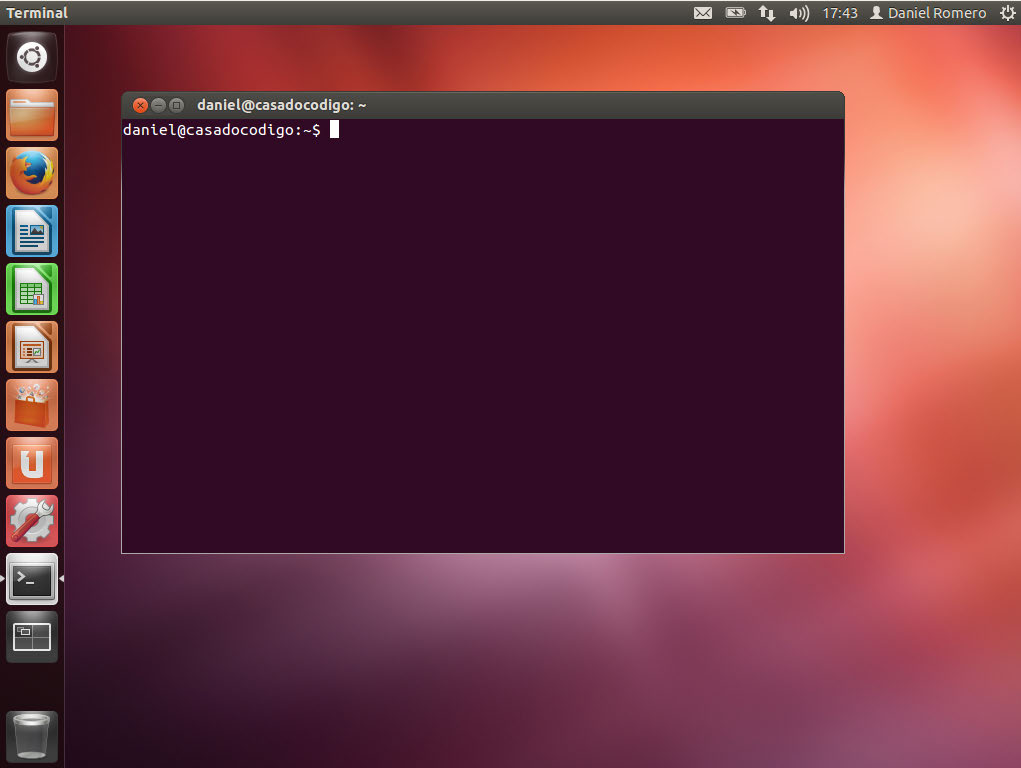
Task: Click the 17:43 clock in panel
Action: pos(839,13)
